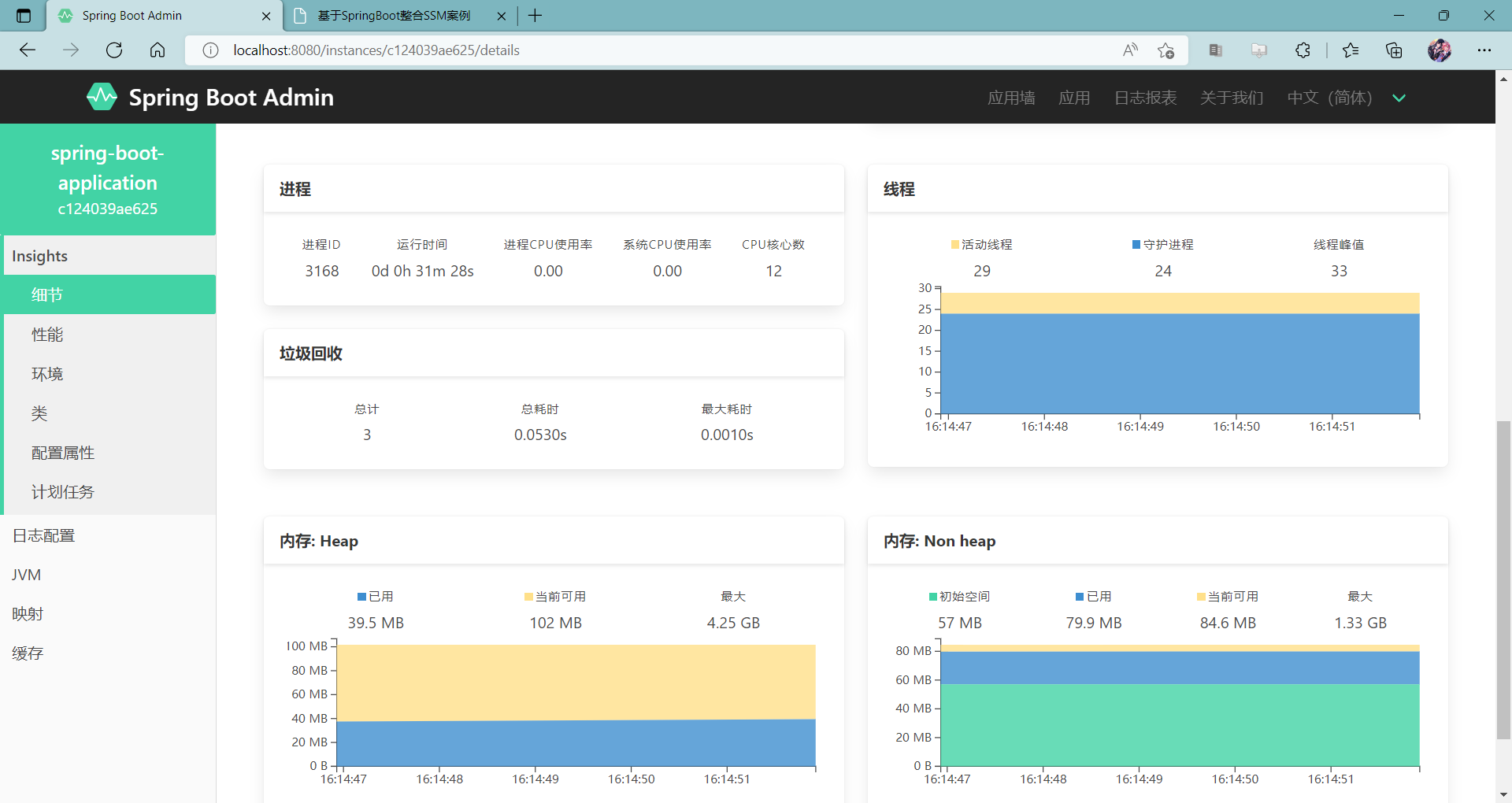1512x803 pixels.
Task: Add this page to favorites
Action: click(x=1166, y=50)
